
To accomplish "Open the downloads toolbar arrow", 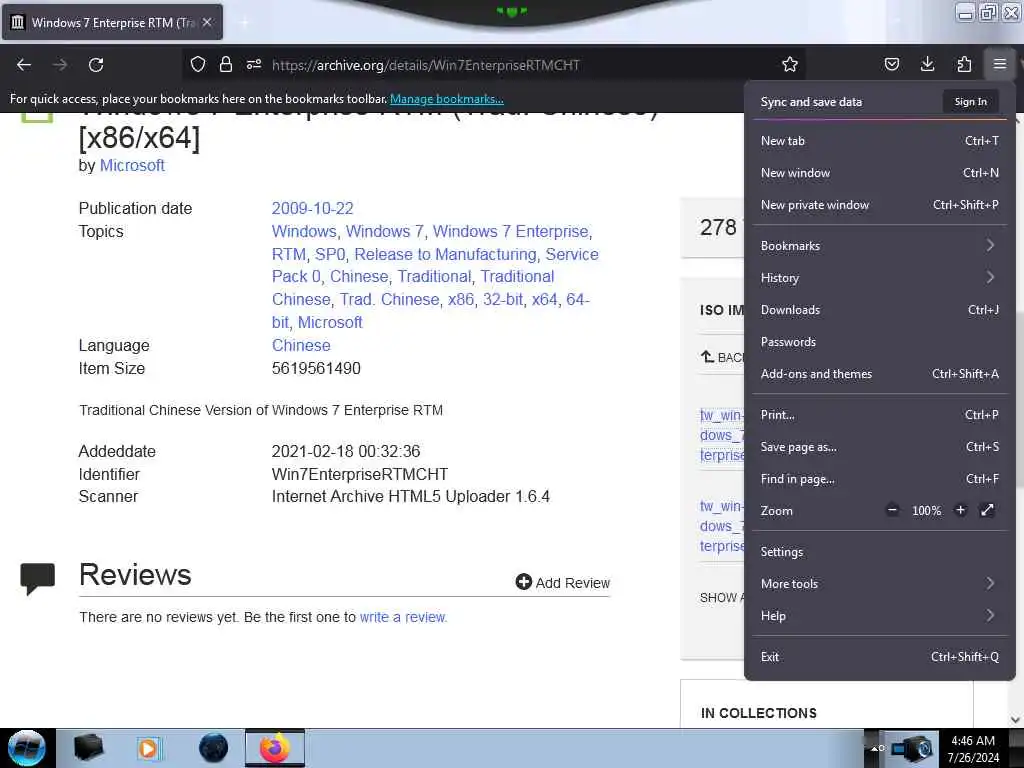I will [927, 64].
